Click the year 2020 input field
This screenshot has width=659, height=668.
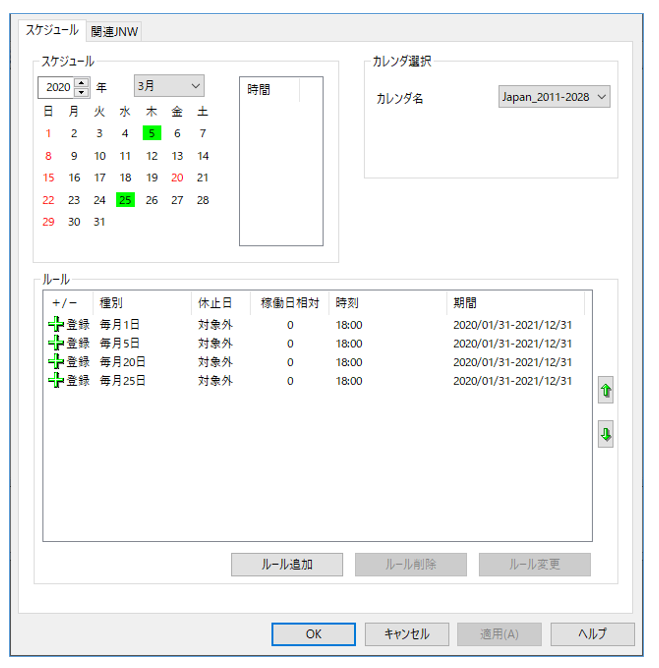(57, 87)
